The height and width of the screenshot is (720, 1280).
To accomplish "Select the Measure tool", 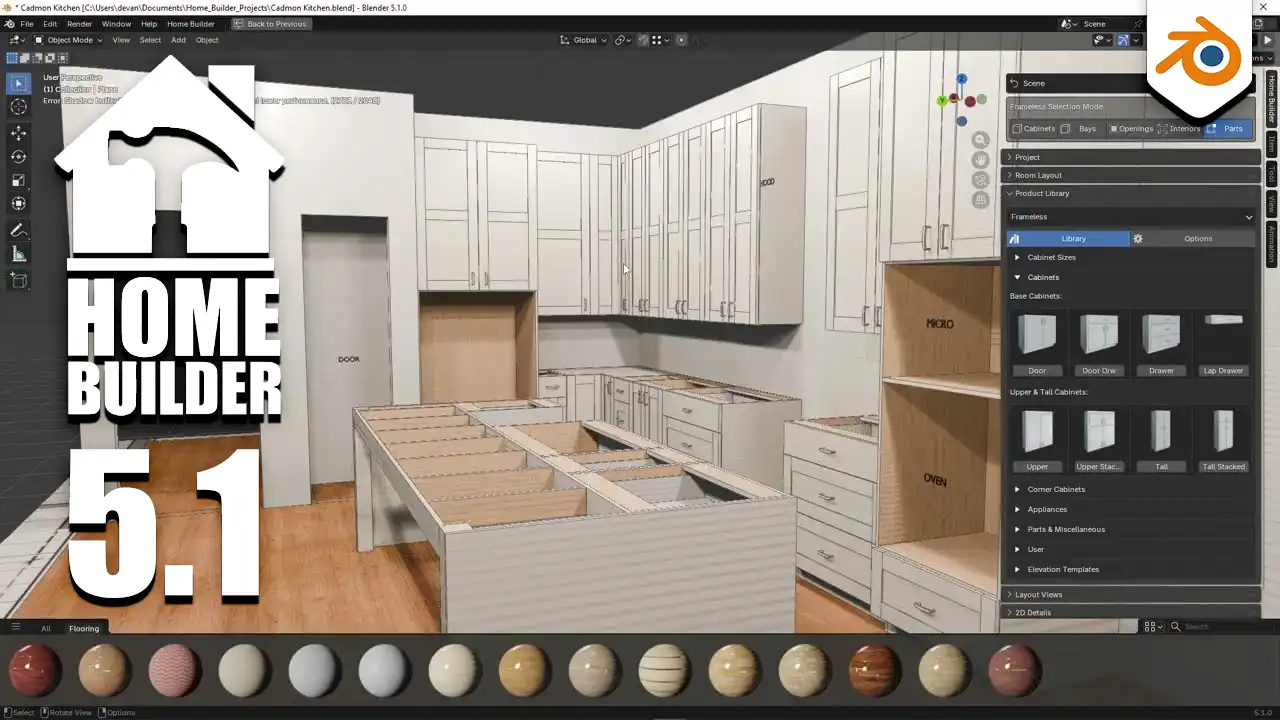I will [x=18, y=254].
